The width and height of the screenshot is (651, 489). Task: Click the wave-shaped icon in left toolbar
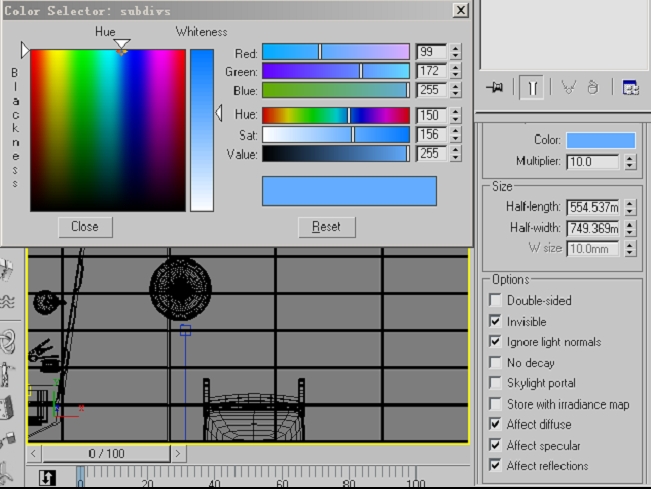(x=7, y=302)
